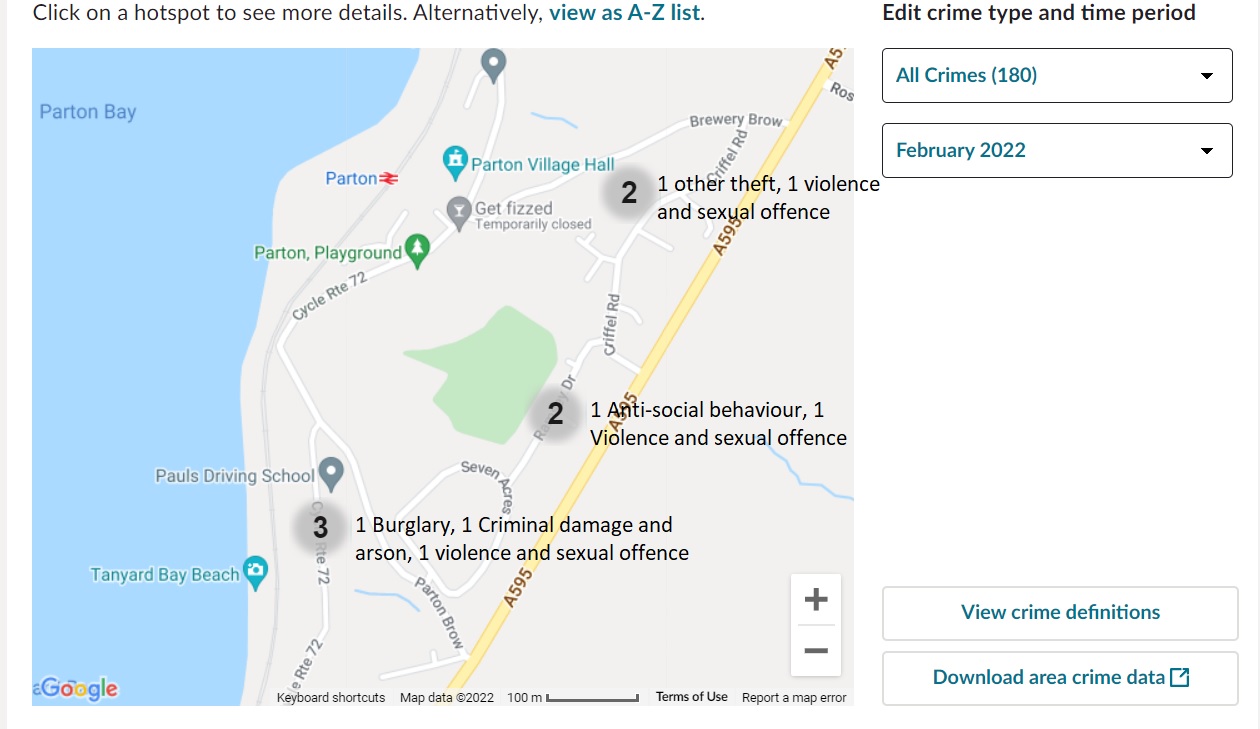Click the Parton Village Hall map pin
Viewport: 1260px width, 729px height.
coord(456,159)
